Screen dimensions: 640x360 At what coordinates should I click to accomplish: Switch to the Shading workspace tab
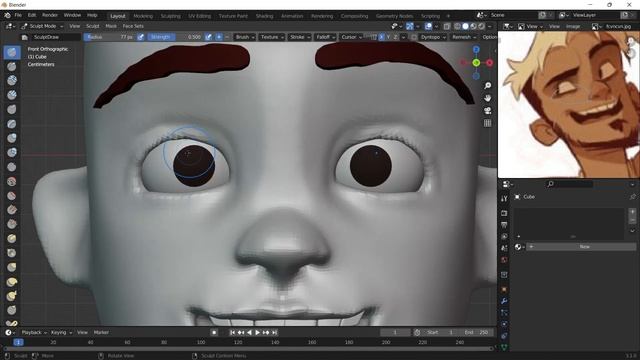click(264, 16)
